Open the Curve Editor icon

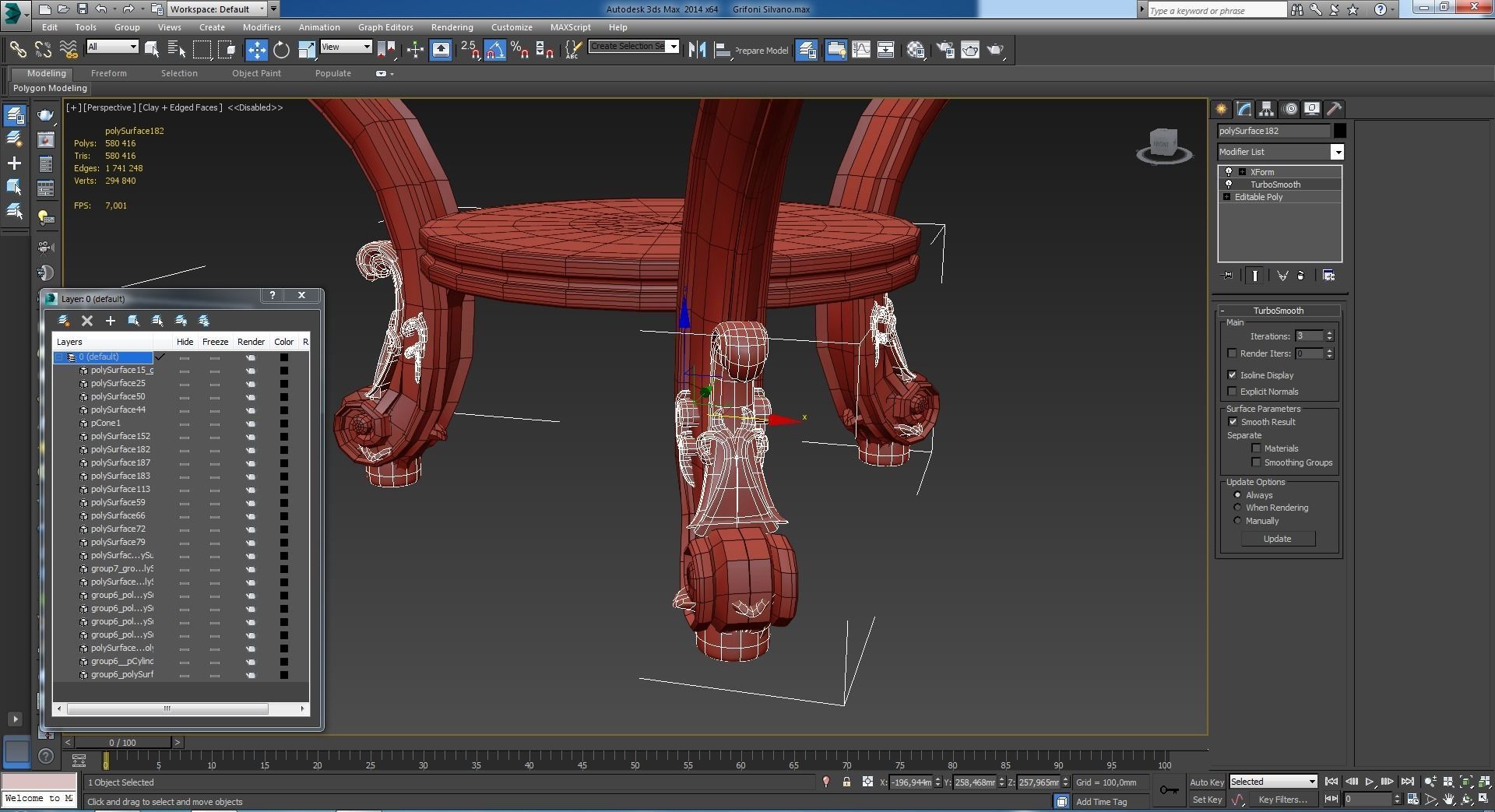[861, 50]
